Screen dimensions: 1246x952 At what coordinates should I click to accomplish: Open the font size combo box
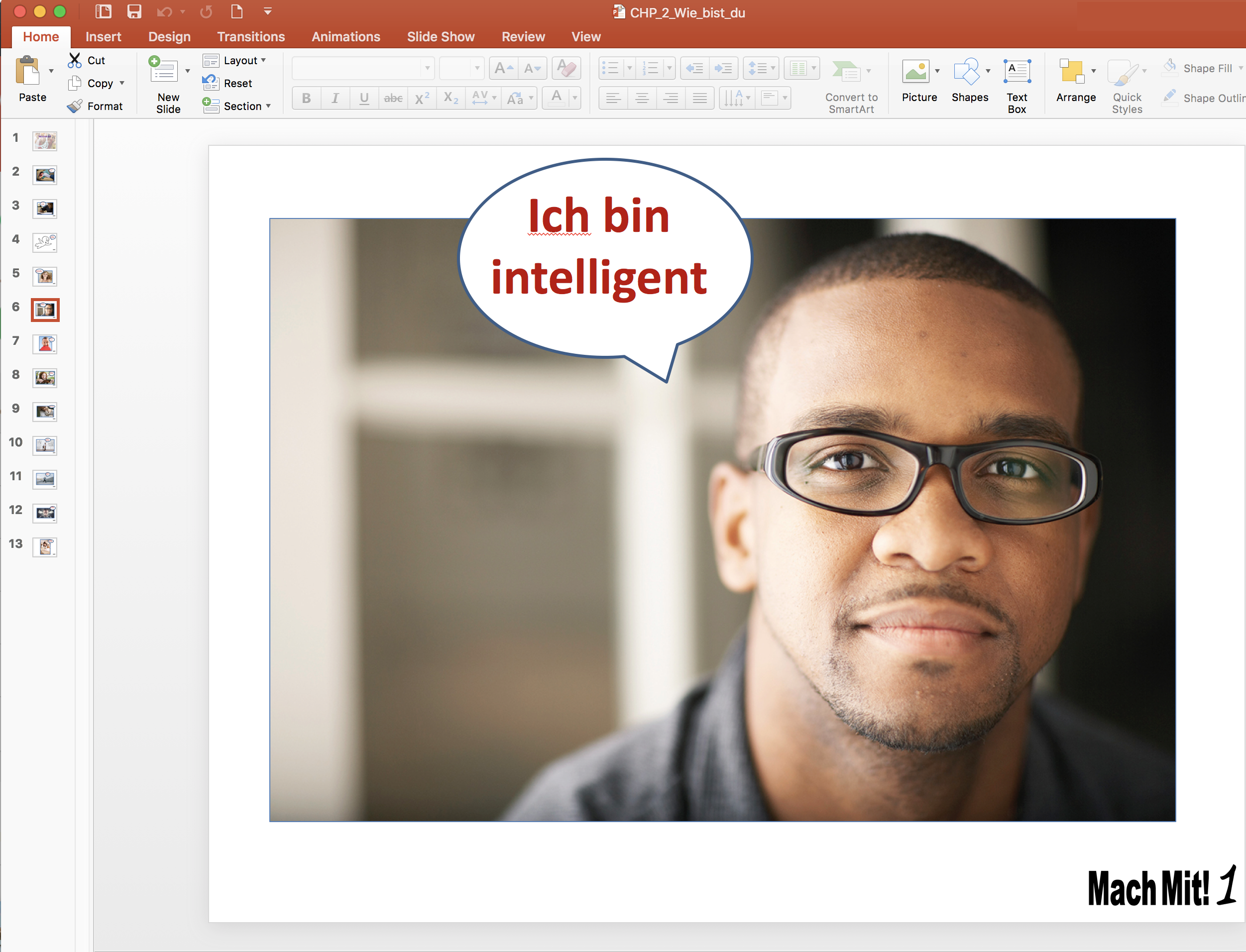[461, 68]
